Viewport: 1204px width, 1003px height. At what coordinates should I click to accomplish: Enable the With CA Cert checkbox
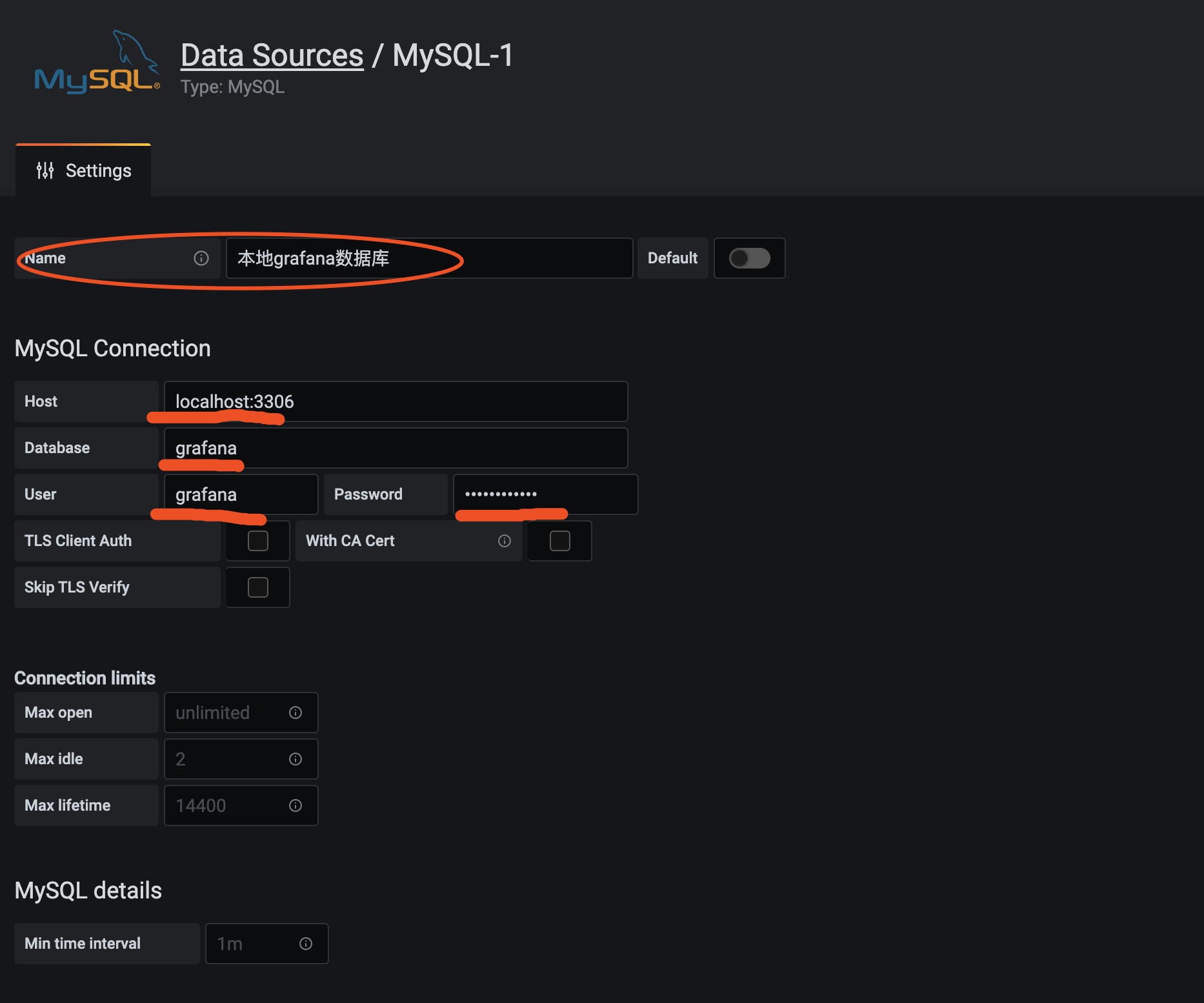click(559, 541)
